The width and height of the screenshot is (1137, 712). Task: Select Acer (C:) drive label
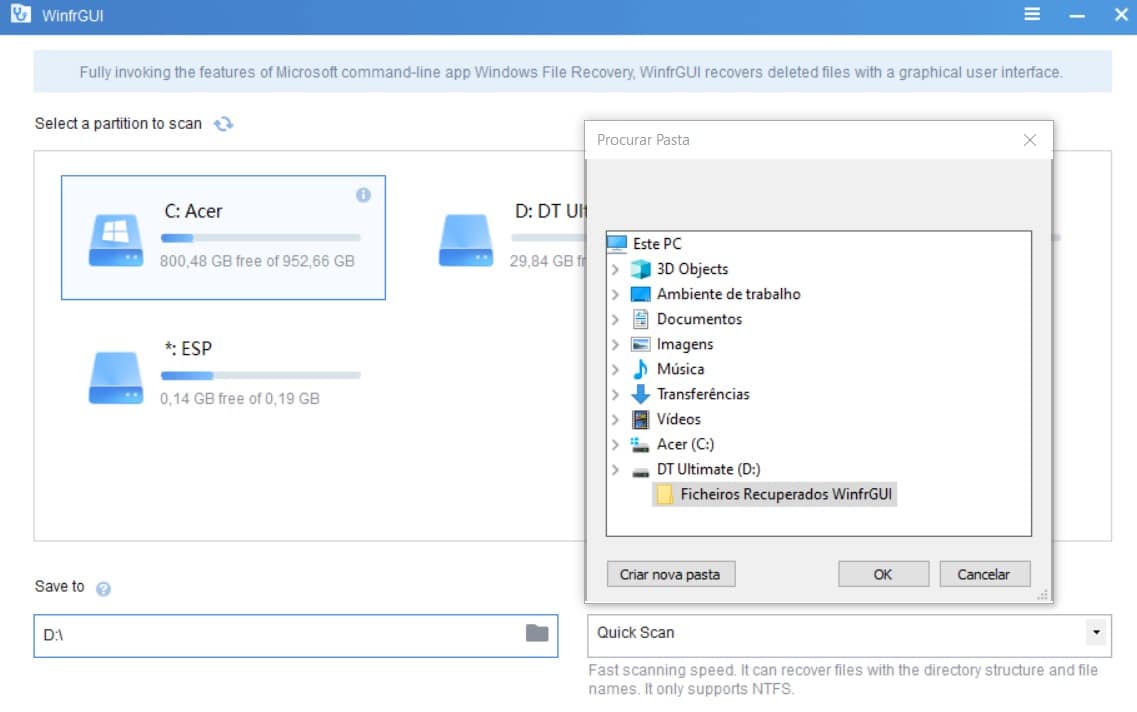point(685,444)
